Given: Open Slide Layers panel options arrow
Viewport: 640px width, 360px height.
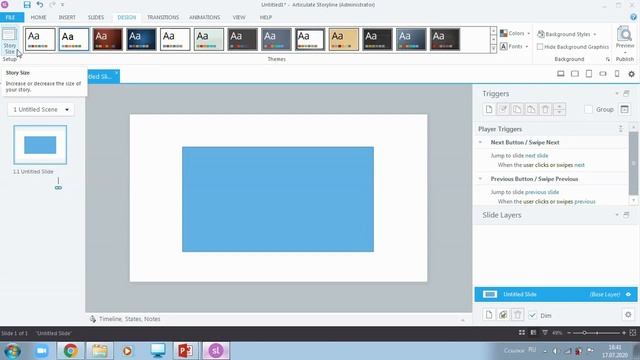Looking at the screenshot, I should point(617,215).
